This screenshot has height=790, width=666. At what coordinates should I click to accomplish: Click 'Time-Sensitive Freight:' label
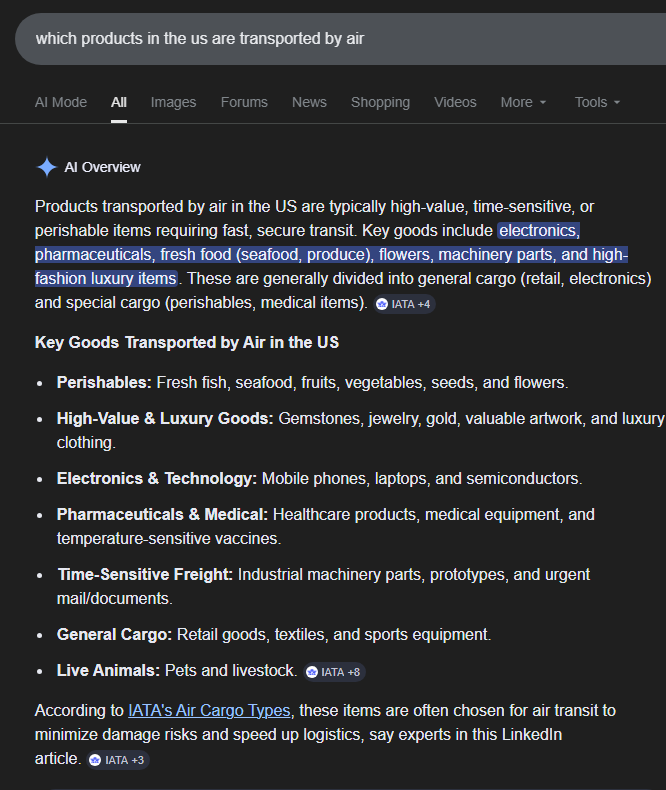coord(145,574)
